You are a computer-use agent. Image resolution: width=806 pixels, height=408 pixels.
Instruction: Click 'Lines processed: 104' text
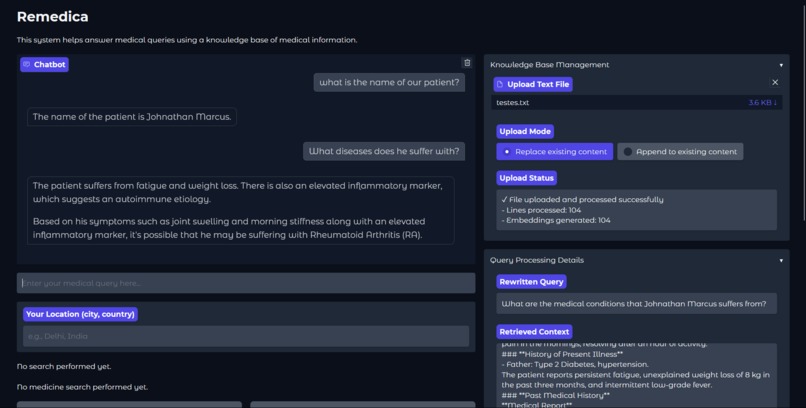pos(541,210)
